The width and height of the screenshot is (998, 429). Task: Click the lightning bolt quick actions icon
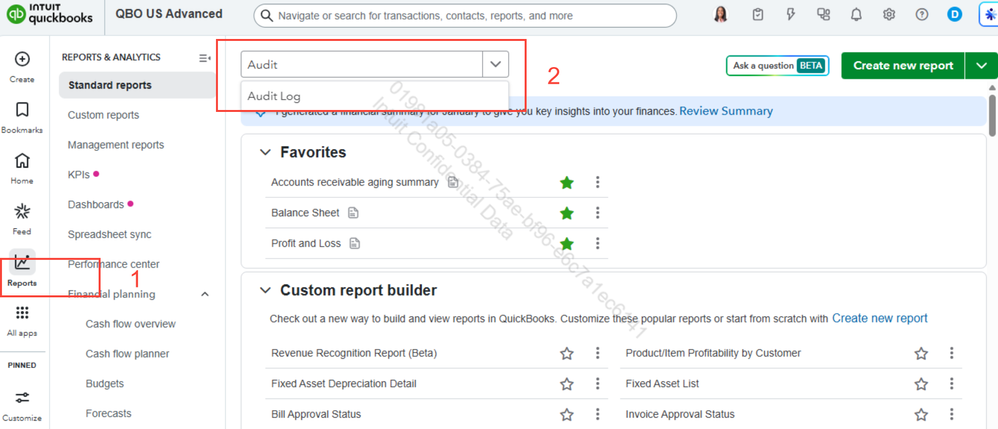point(791,15)
